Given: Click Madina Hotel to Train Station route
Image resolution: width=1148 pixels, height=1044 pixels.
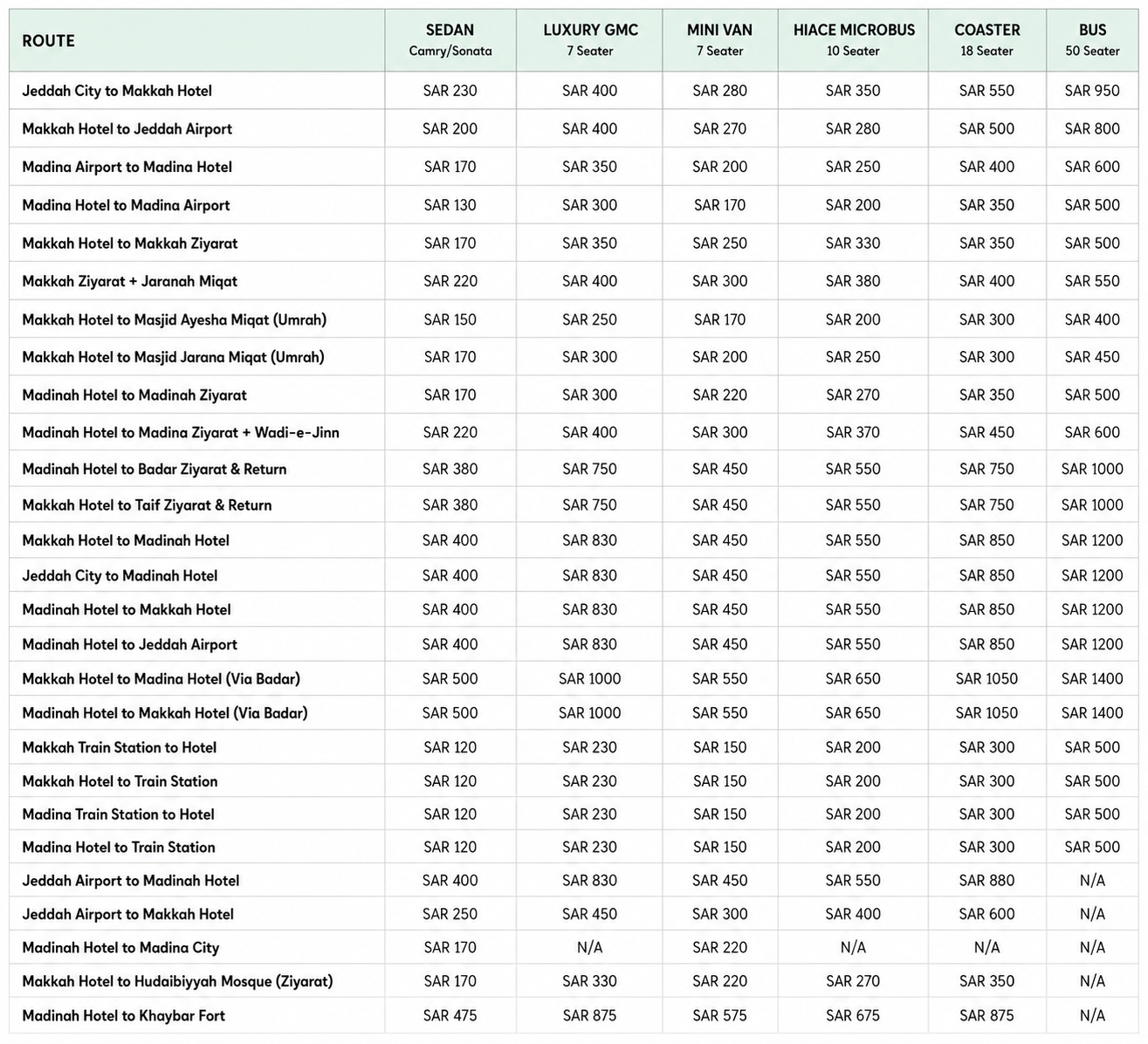Looking at the screenshot, I should [119, 847].
